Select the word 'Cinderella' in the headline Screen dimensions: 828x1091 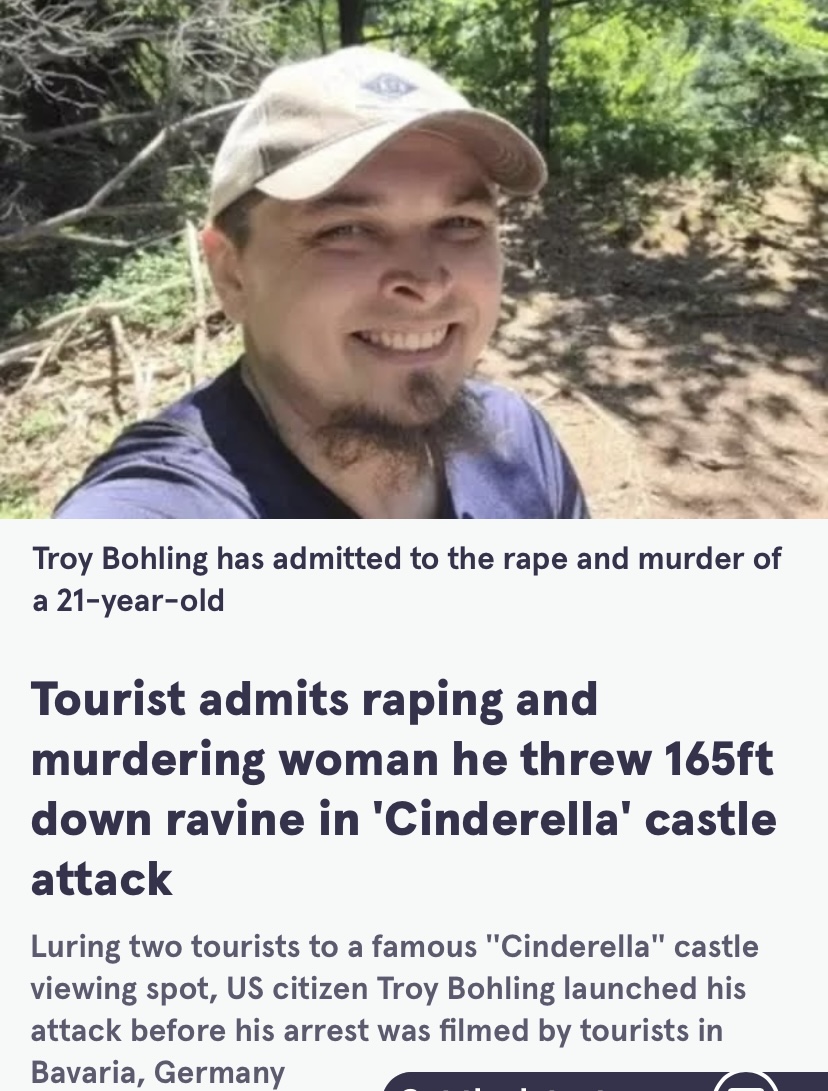pyautogui.click(x=500, y=819)
